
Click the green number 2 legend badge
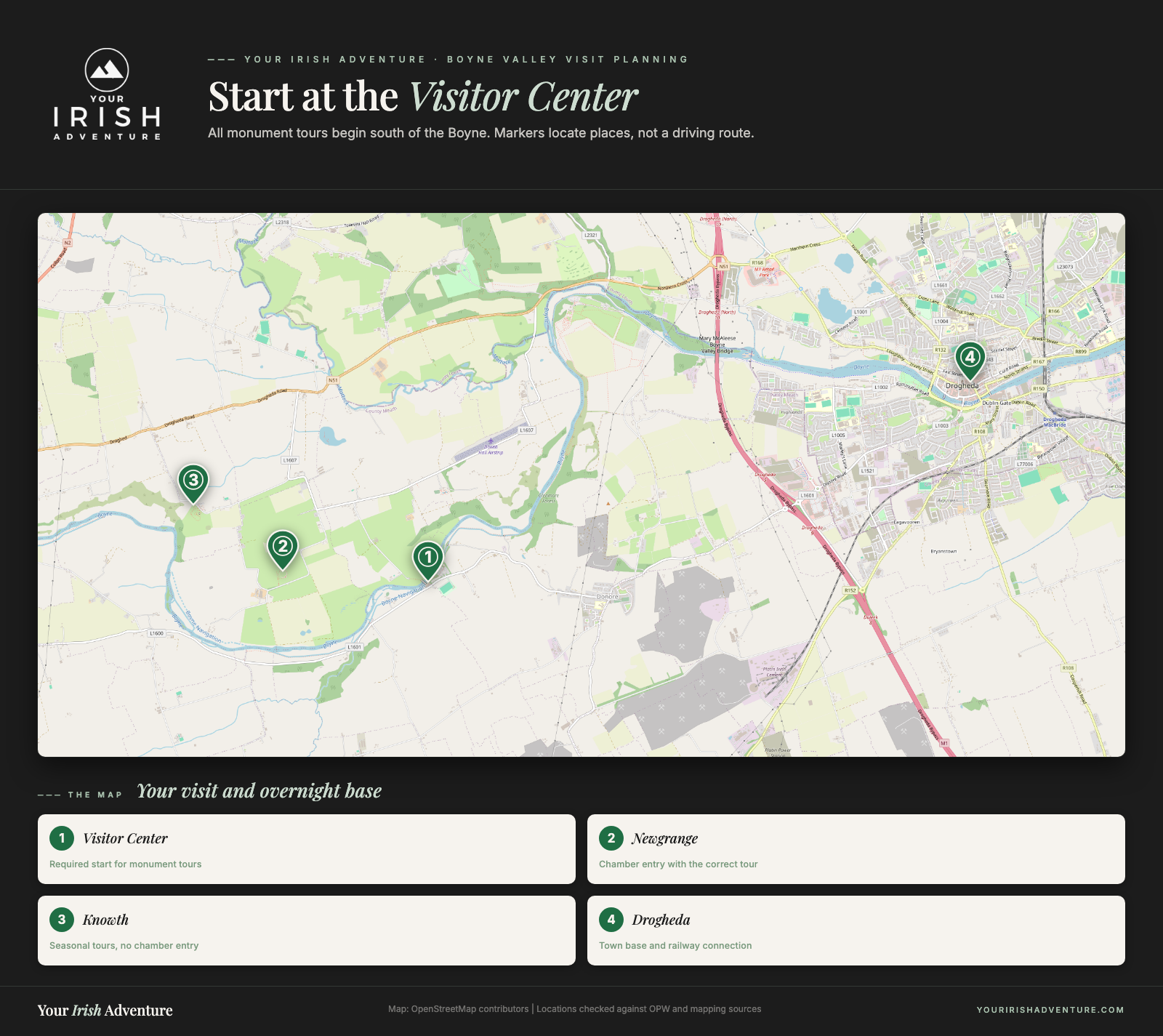point(611,838)
